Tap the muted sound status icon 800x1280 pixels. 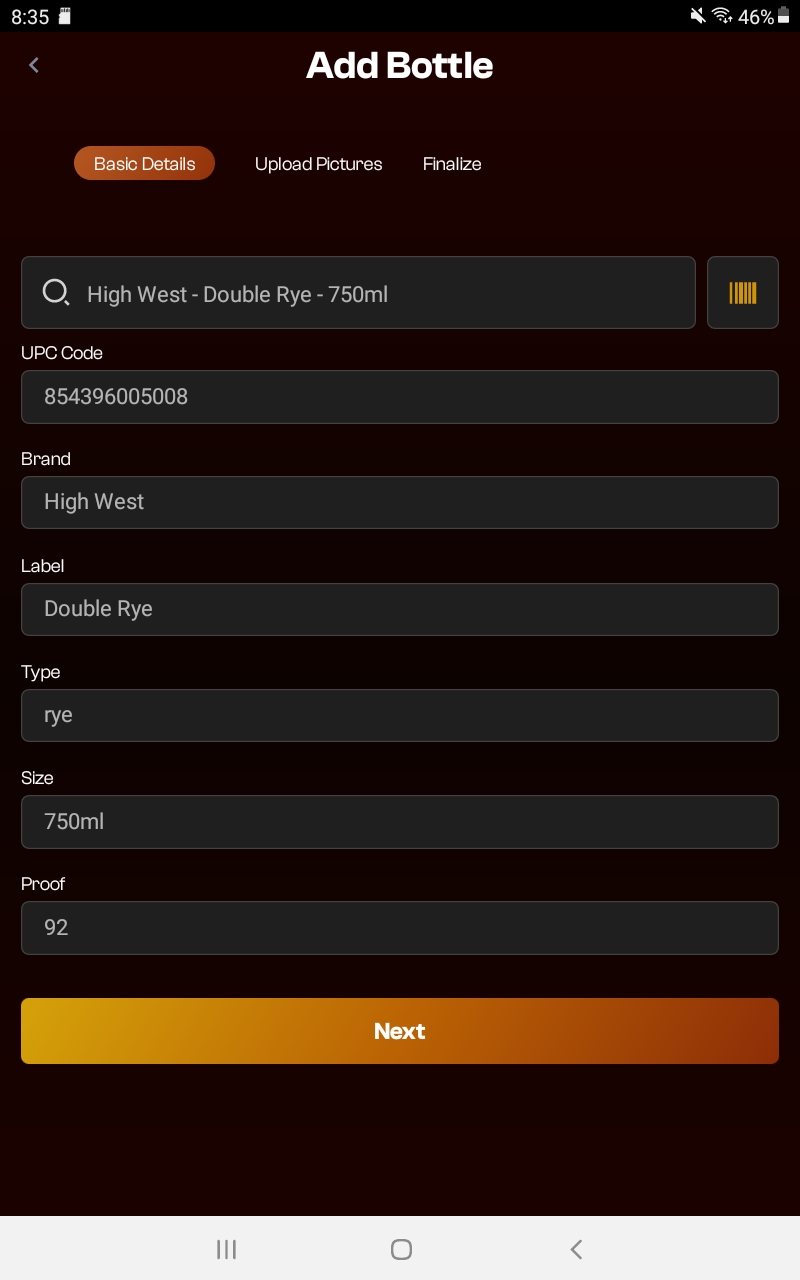[697, 16]
